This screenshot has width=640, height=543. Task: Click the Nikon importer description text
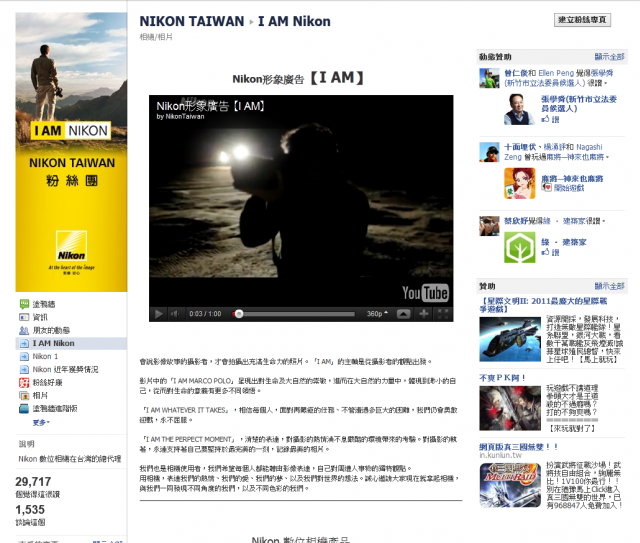point(70,458)
